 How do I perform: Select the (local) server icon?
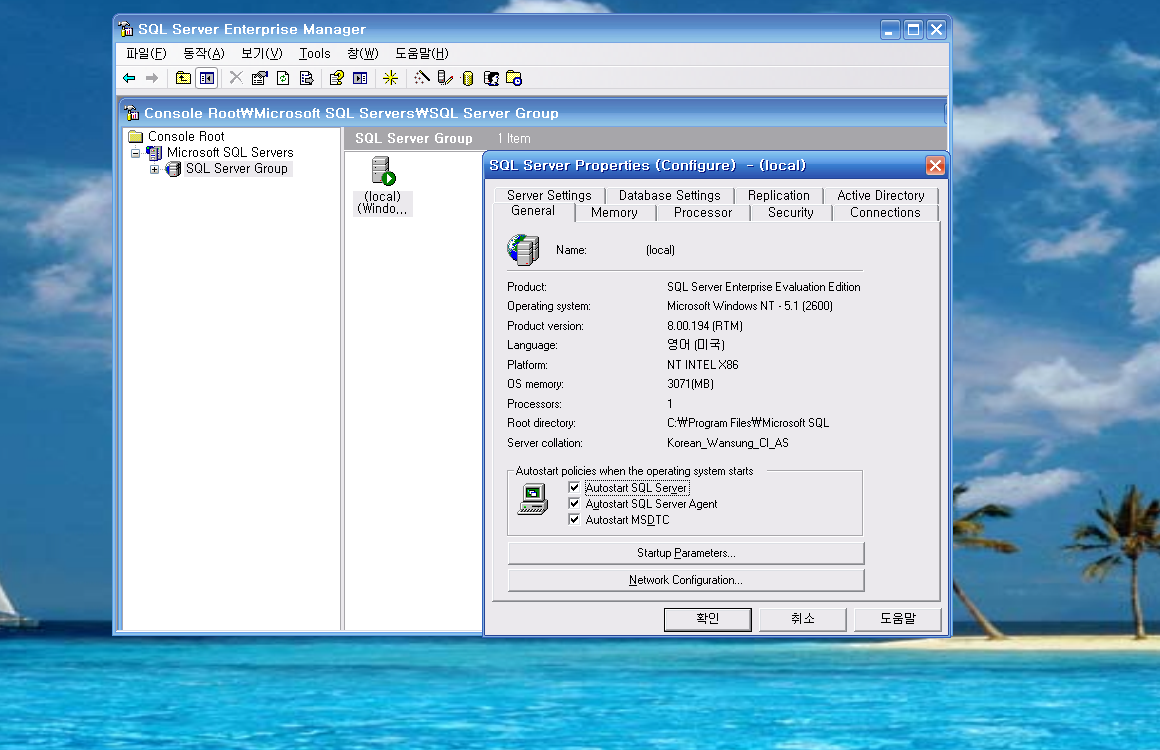coord(383,171)
